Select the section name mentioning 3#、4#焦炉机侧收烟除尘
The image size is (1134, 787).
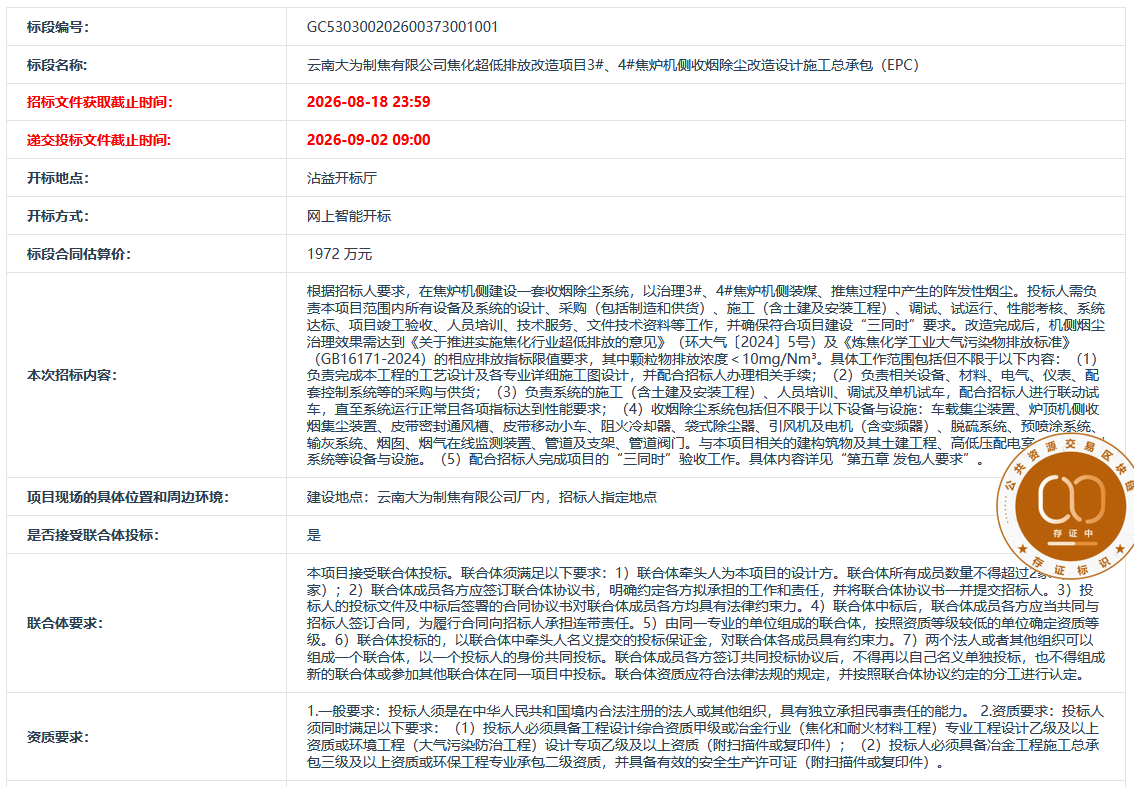[x=613, y=65]
